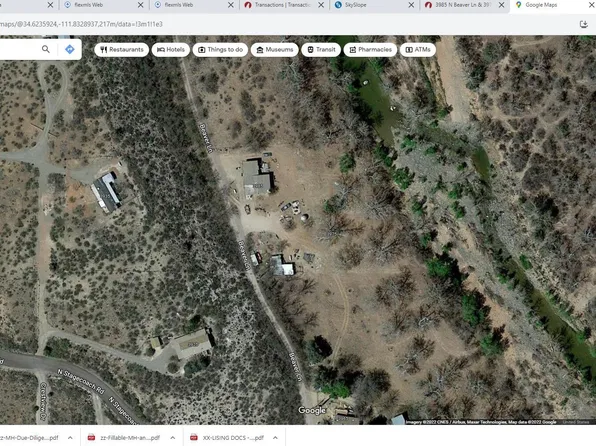Show Museums on the map
The width and height of the screenshot is (596, 446).
275,50
